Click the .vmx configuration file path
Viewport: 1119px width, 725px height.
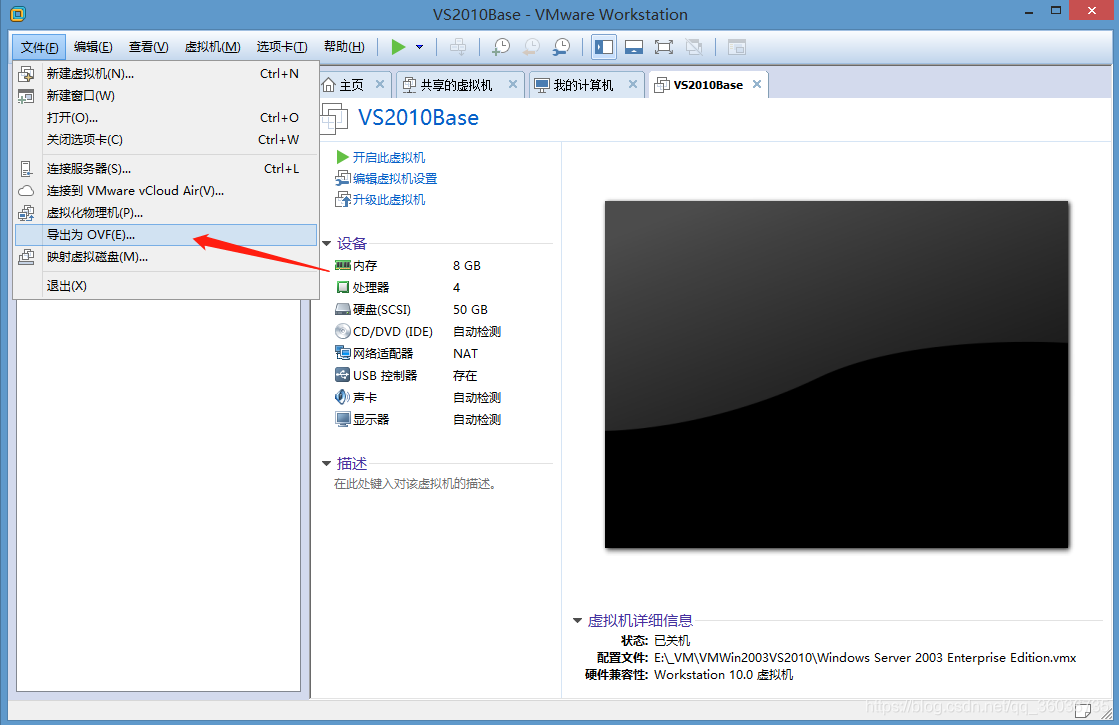(x=865, y=658)
